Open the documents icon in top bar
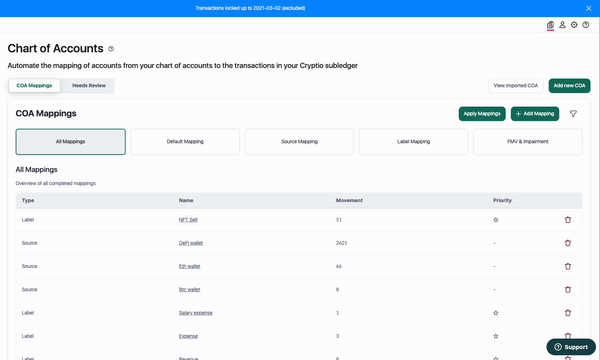This screenshot has width=600, height=360. point(550,25)
